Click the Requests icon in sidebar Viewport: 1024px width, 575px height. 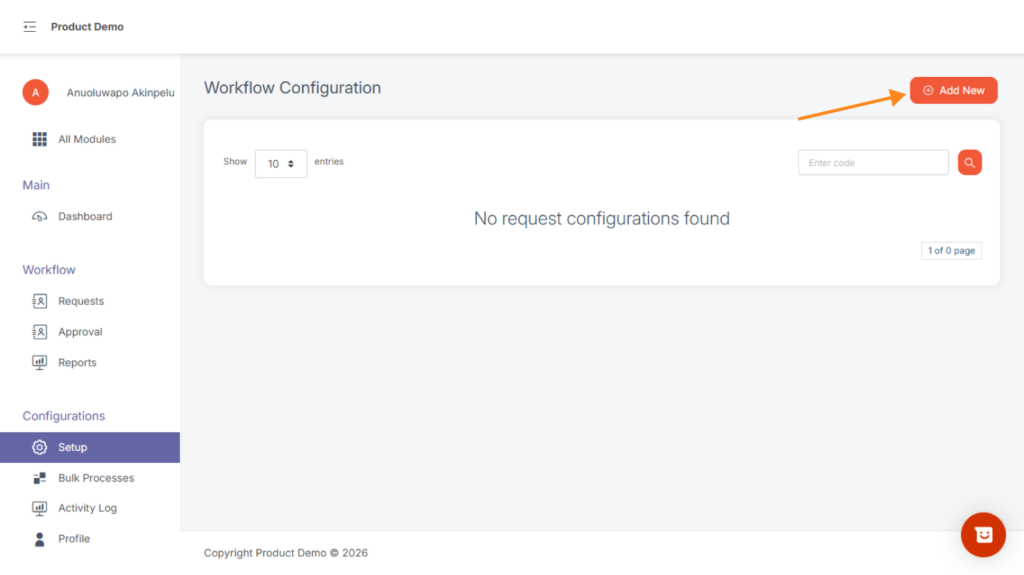point(40,301)
